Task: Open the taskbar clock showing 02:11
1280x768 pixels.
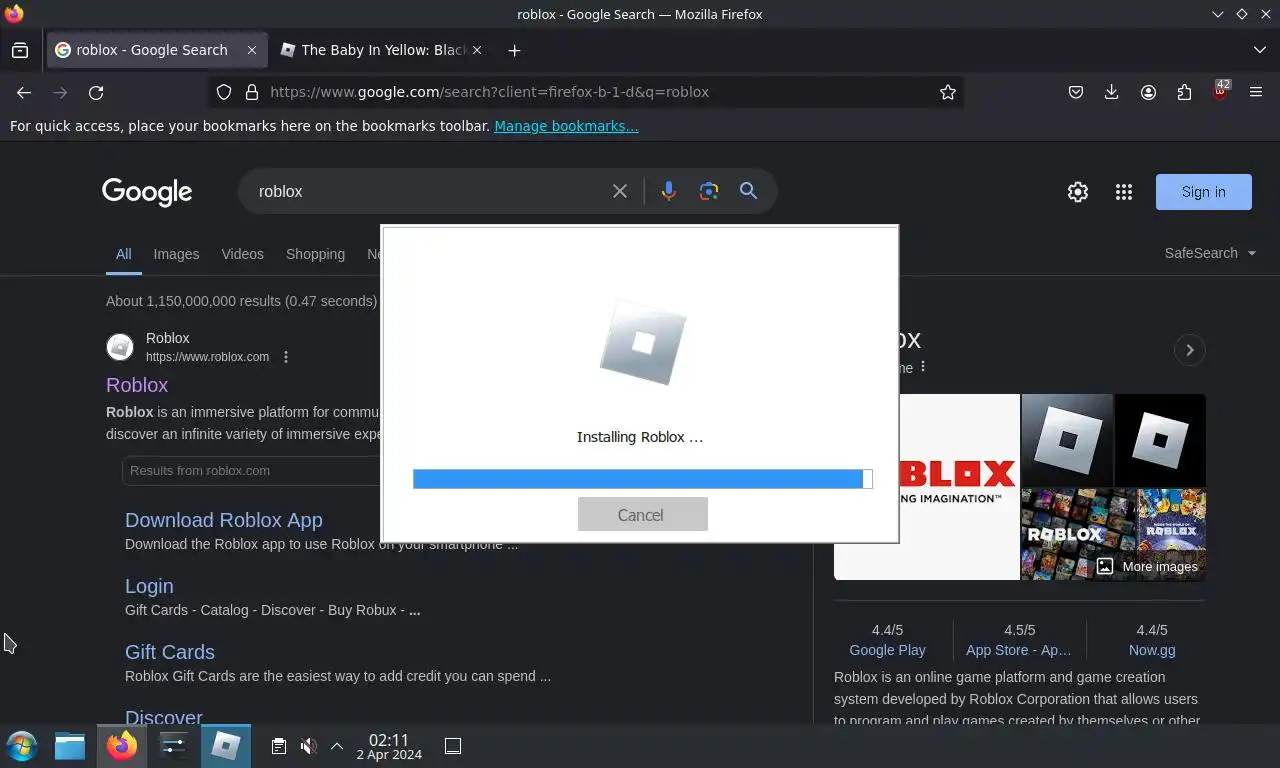Action: [389, 747]
